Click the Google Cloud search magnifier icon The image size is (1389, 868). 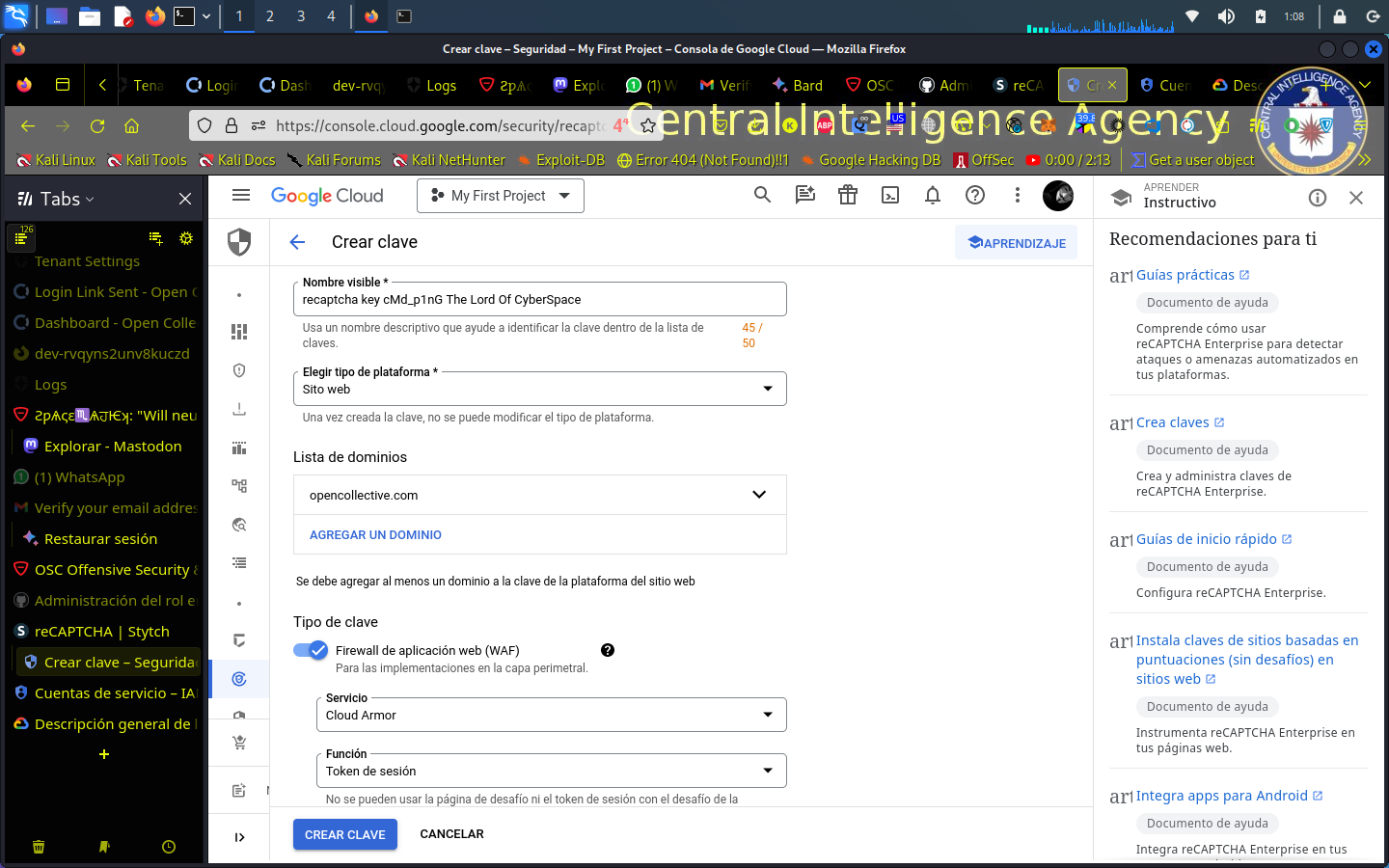(762, 195)
